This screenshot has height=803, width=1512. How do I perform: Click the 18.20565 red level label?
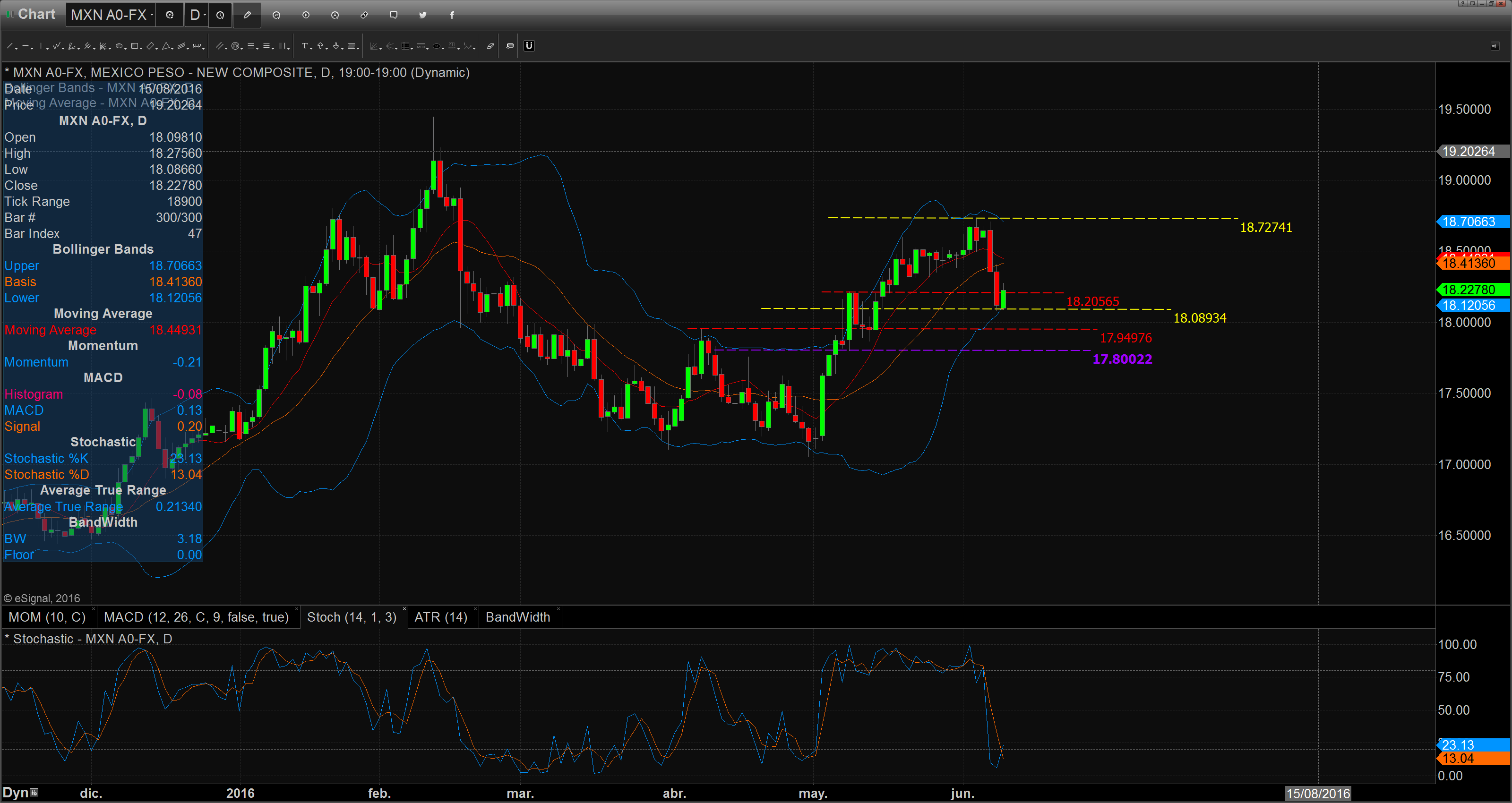click(1092, 302)
